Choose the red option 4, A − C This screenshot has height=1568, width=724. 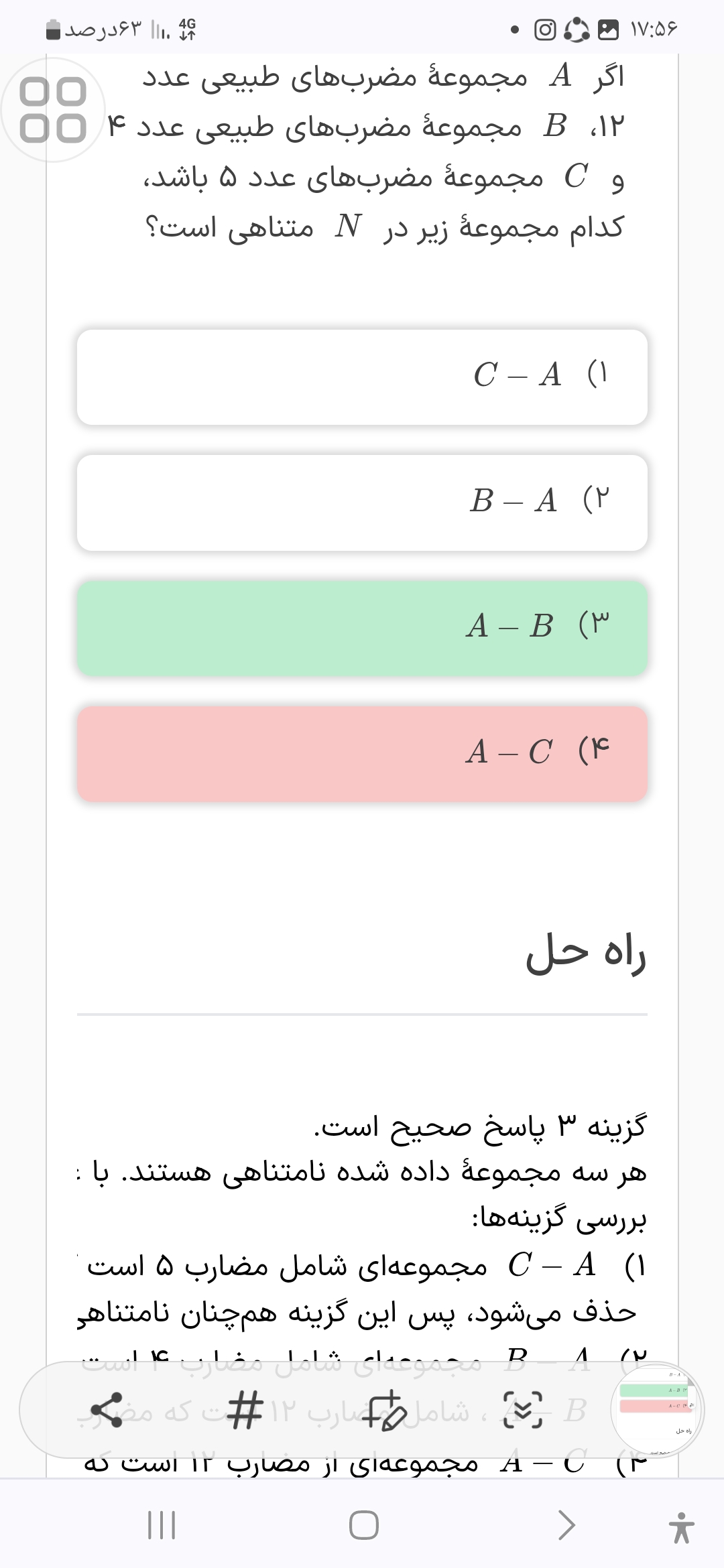[362, 753]
